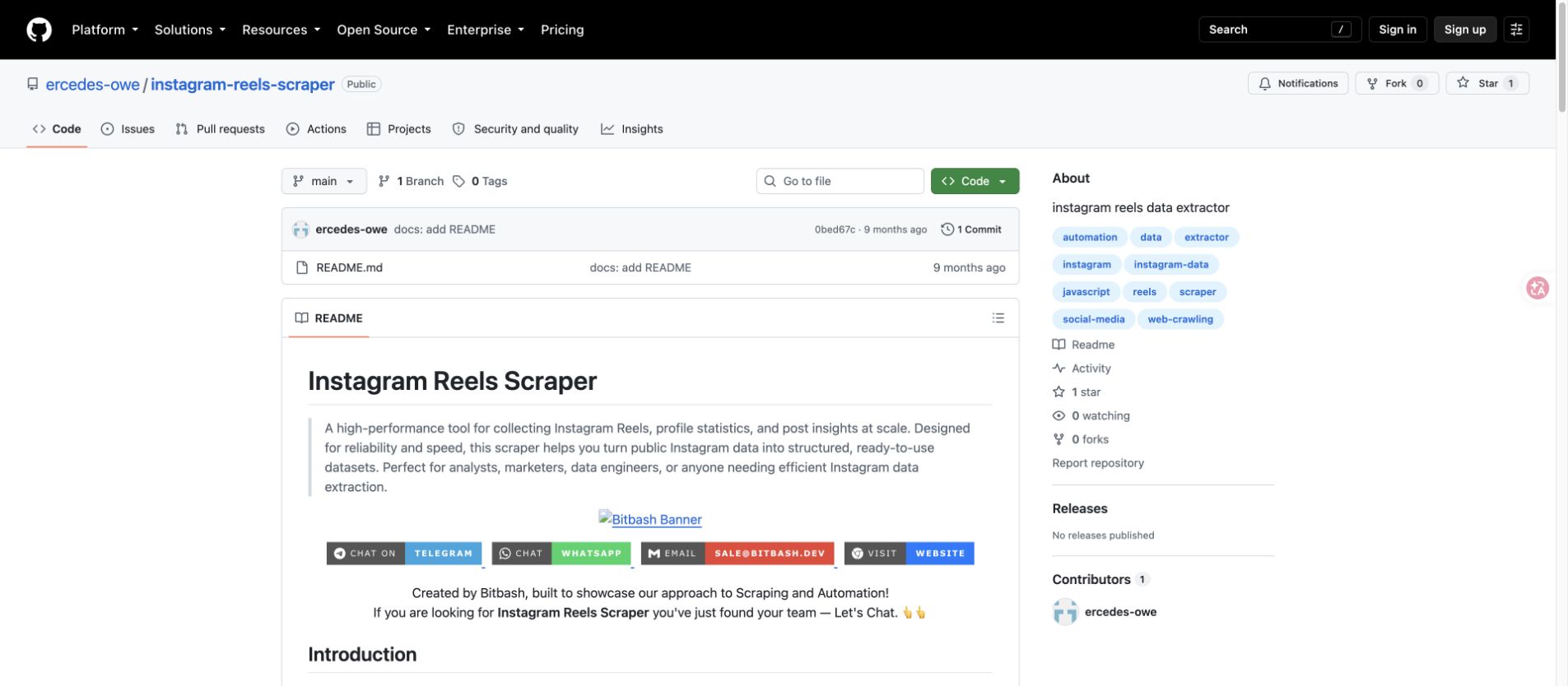Viewport: 1568px width, 686px height.
Task: Click the commit history clock icon
Action: click(x=947, y=229)
